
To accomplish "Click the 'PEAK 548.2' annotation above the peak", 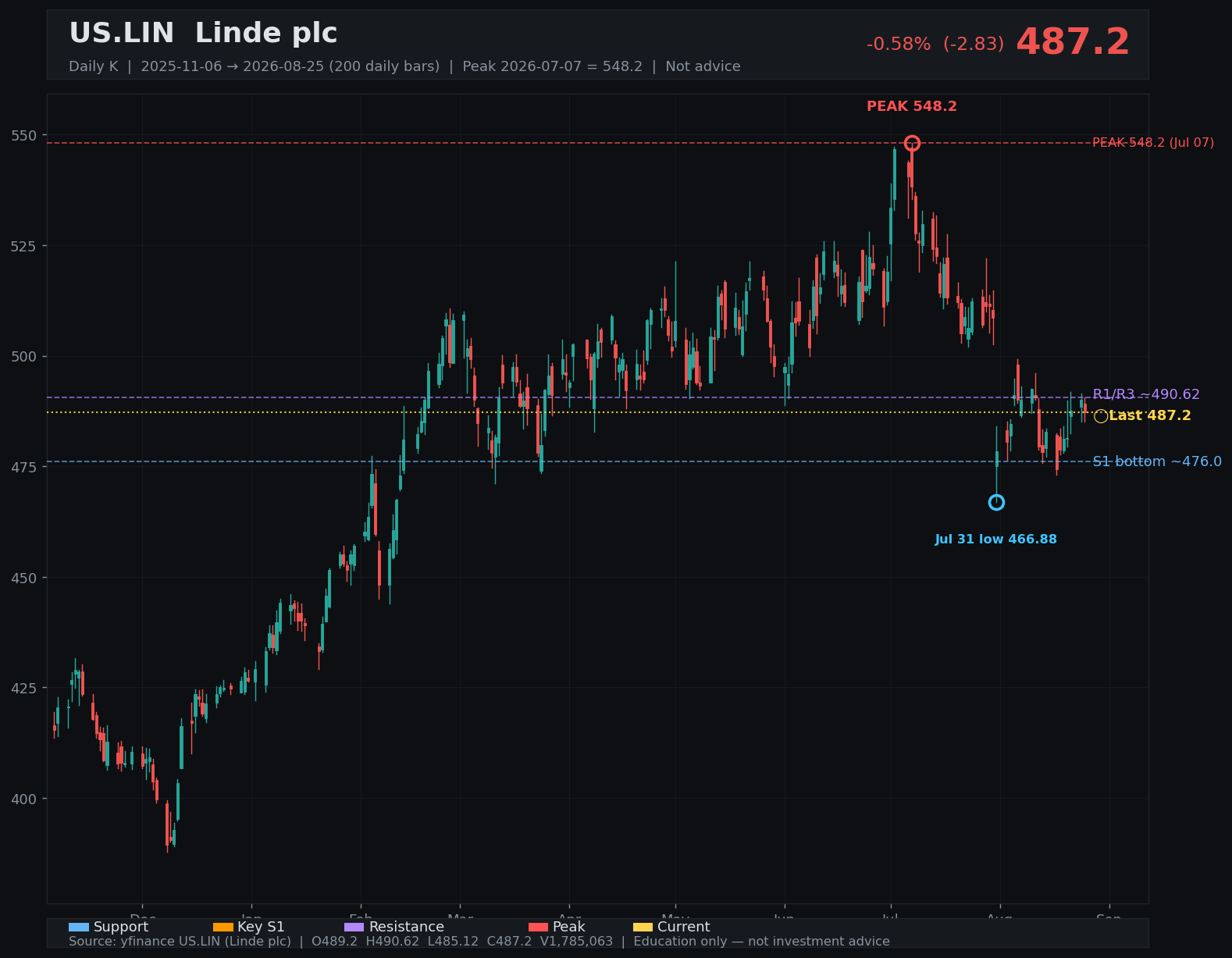I will pos(912,106).
